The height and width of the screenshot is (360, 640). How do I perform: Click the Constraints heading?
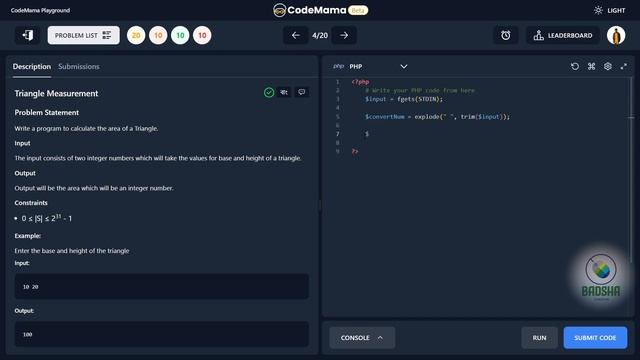pos(31,203)
